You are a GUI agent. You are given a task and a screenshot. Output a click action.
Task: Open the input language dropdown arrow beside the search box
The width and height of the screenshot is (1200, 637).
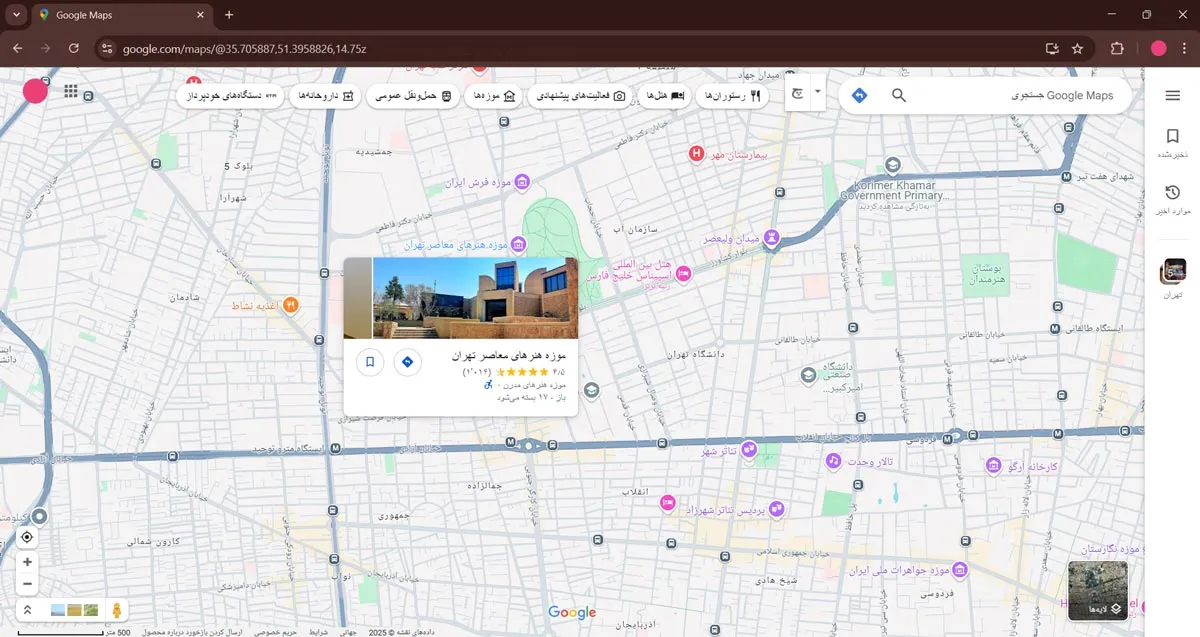[x=818, y=91]
